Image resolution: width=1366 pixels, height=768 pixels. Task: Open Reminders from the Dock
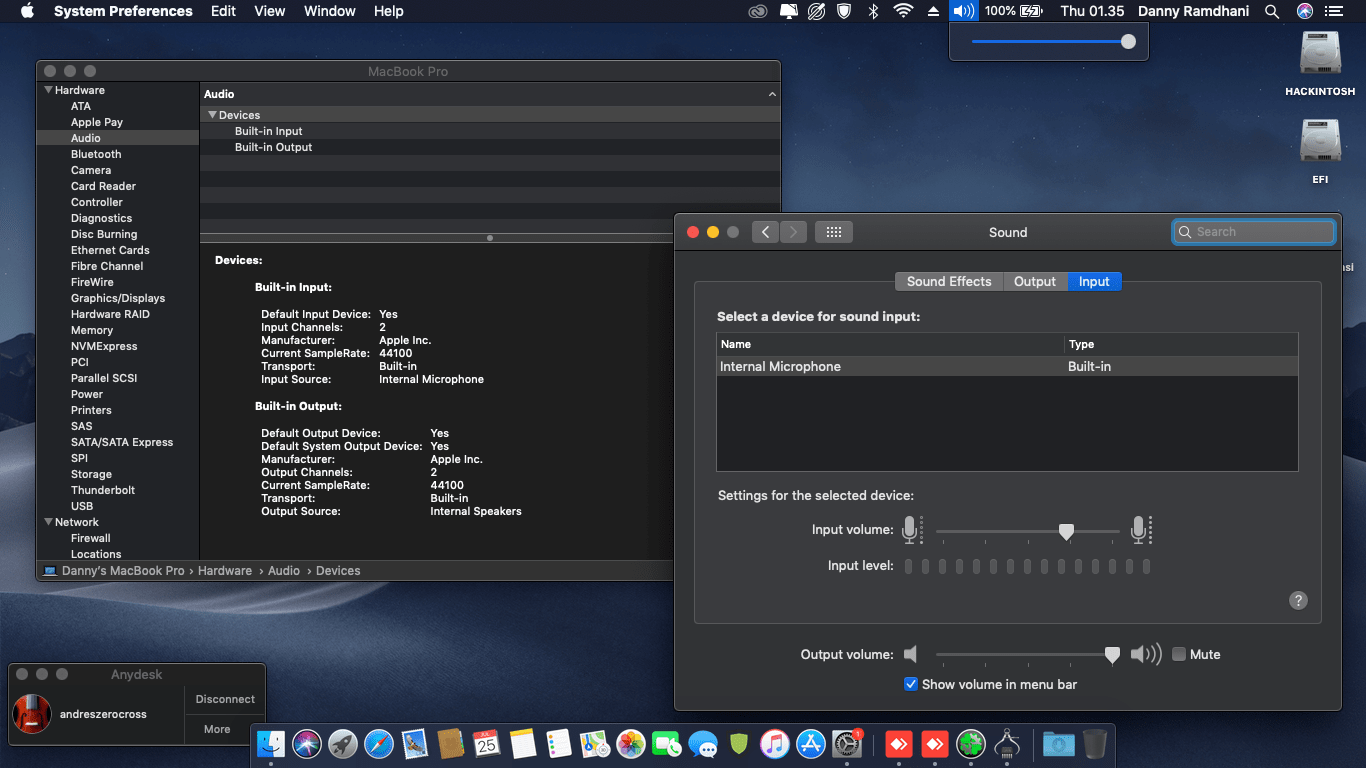(559, 744)
